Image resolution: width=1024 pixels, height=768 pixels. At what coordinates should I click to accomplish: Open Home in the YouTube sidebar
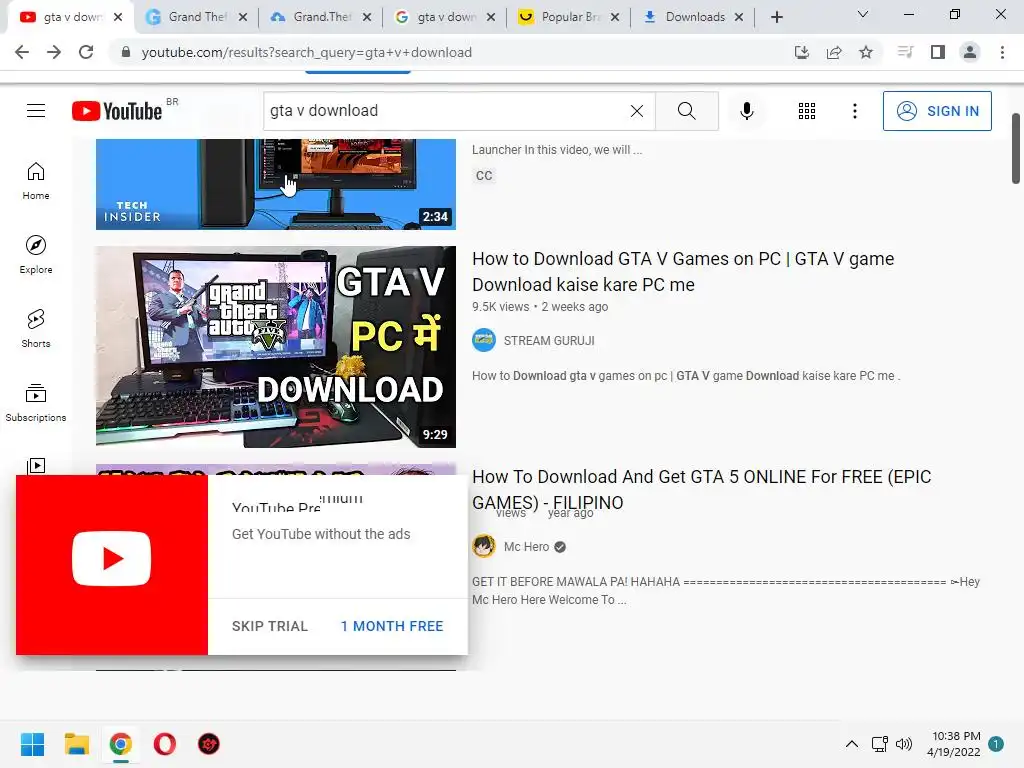tap(36, 181)
